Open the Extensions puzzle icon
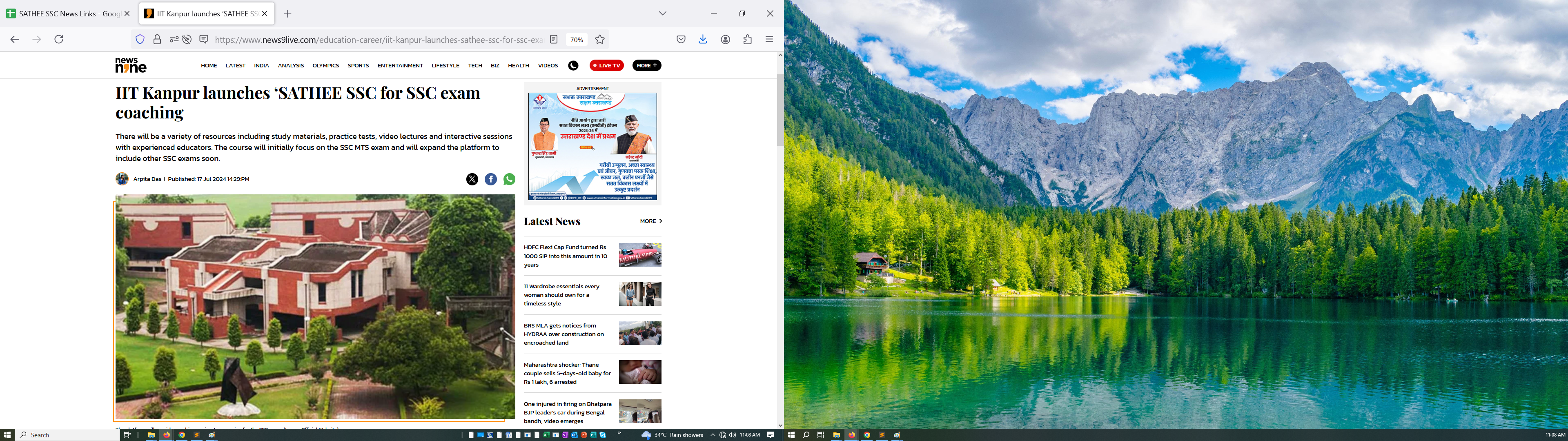Image resolution: width=1568 pixels, height=441 pixels. [748, 40]
